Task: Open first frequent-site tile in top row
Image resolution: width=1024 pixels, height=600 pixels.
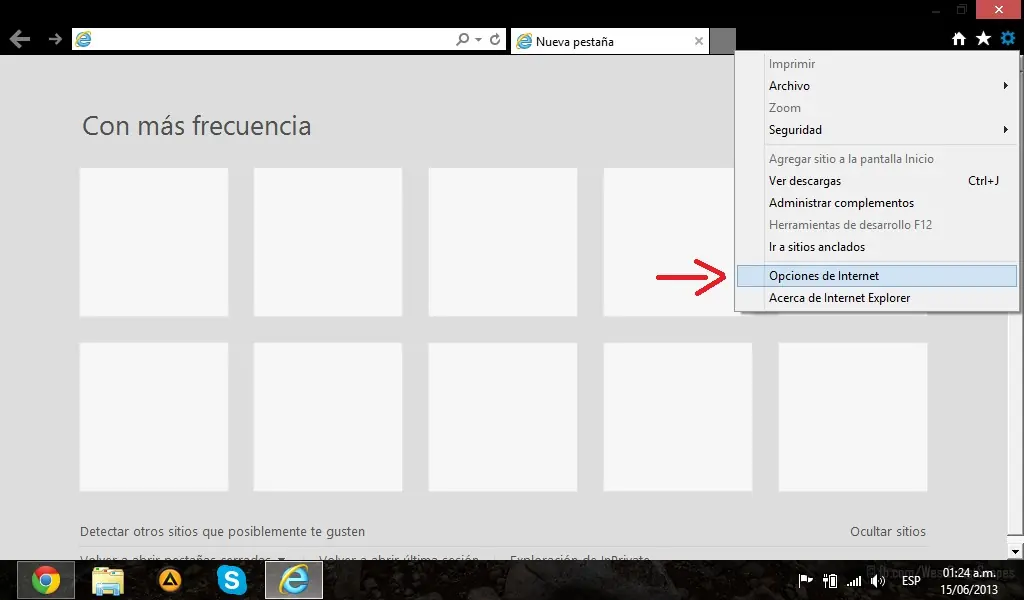Action: coord(154,242)
